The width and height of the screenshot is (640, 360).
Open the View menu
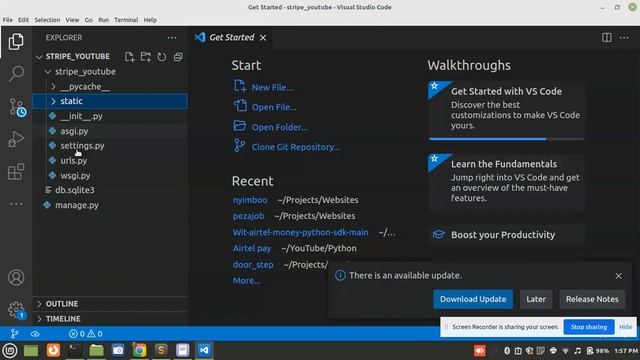(x=72, y=20)
